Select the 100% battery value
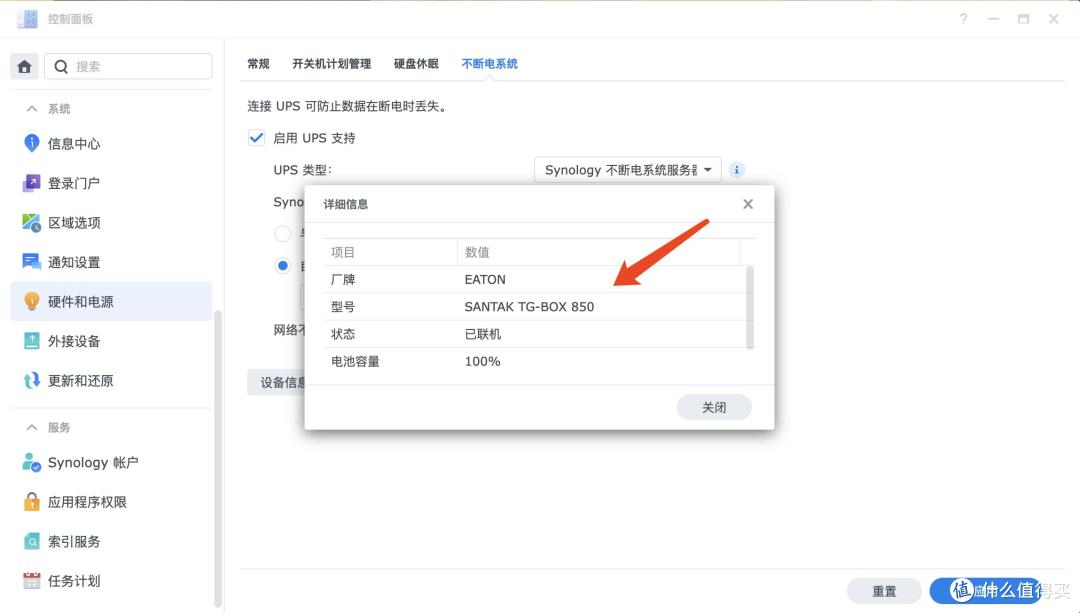The width and height of the screenshot is (1080, 613). pyautogui.click(x=482, y=361)
